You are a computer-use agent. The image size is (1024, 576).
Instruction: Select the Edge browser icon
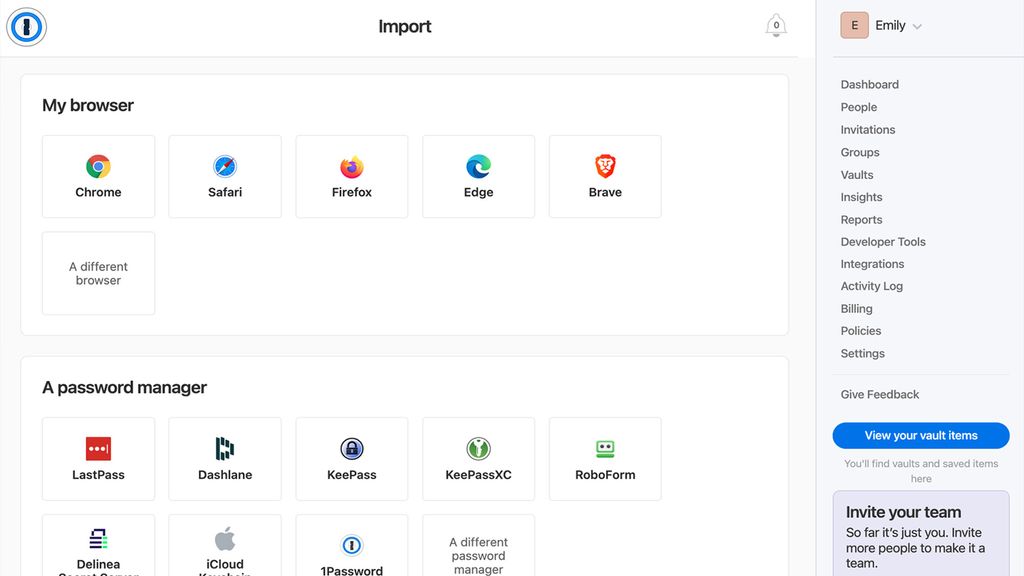pyautogui.click(x=478, y=176)
